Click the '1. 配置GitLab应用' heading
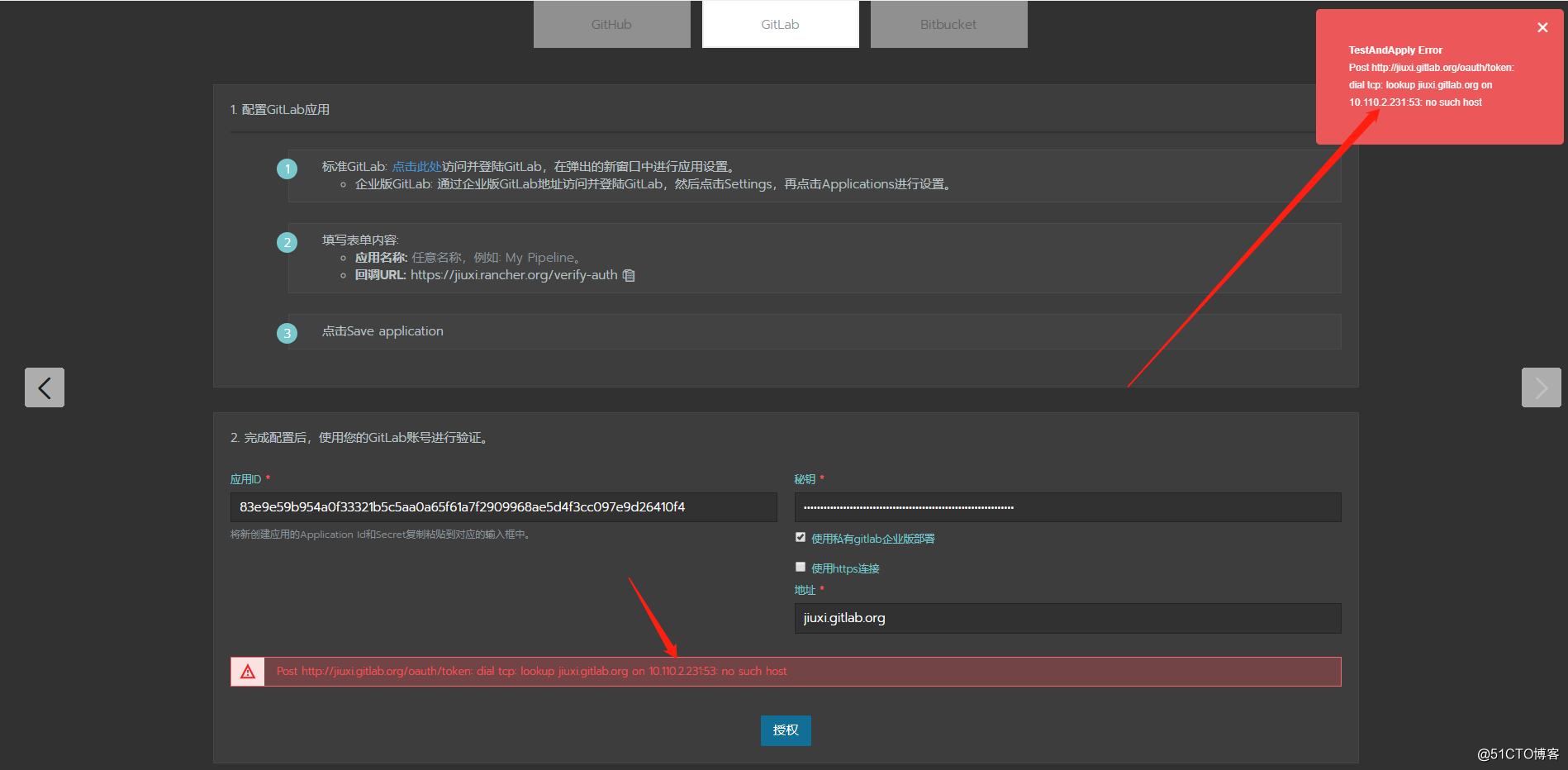 [280, 110]
